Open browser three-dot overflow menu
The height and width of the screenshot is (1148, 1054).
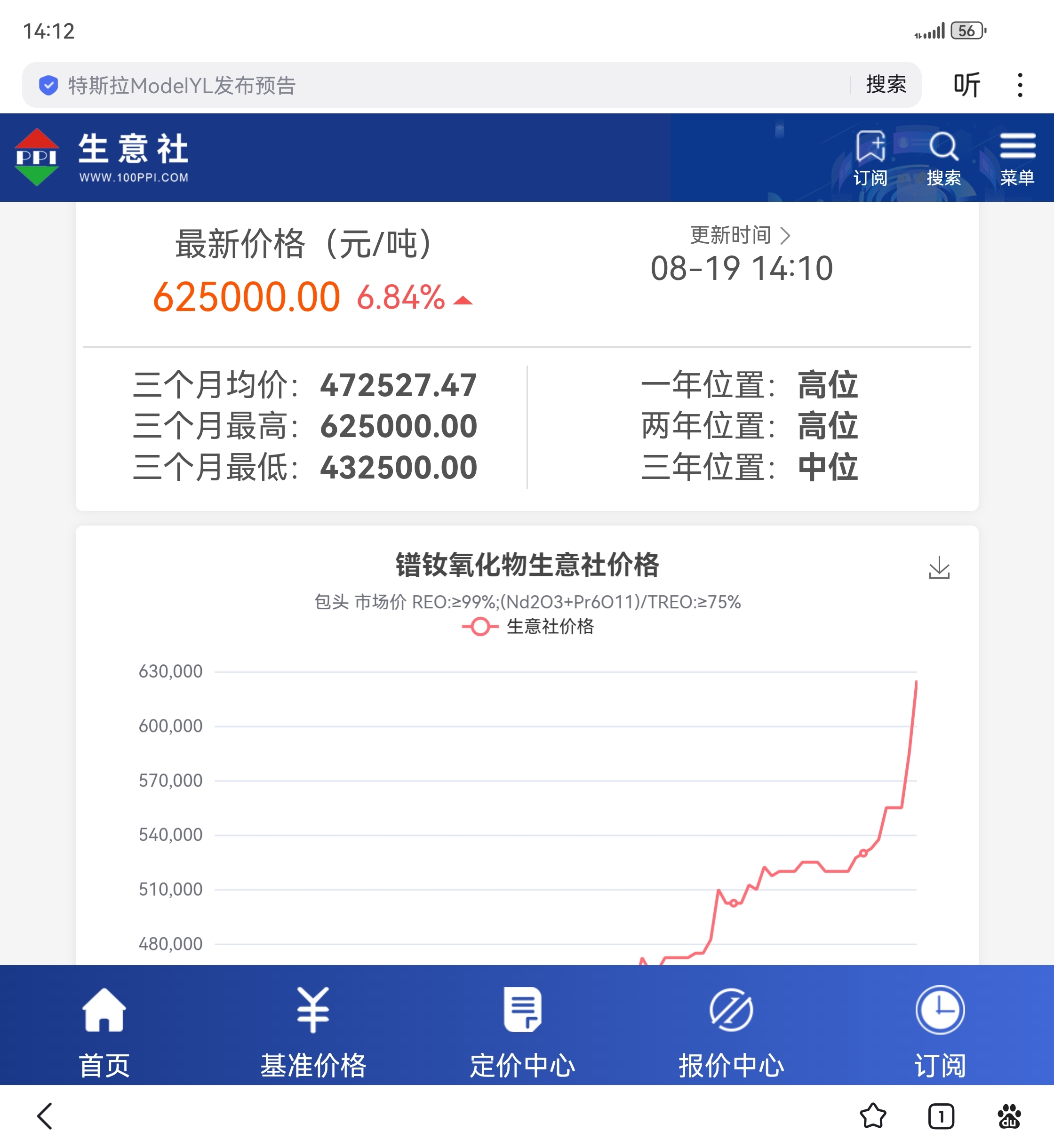click(1020, 85)
